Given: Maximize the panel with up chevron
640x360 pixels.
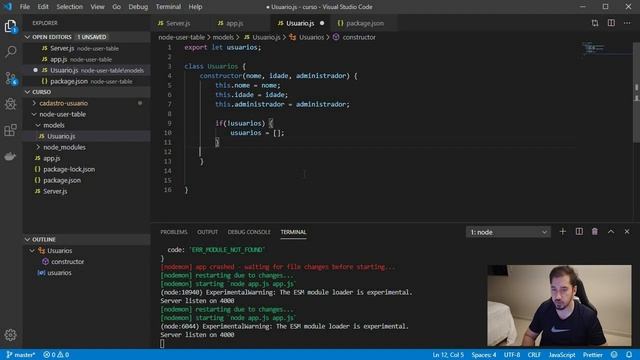Looking at the screenshot, I should [611, 232].
